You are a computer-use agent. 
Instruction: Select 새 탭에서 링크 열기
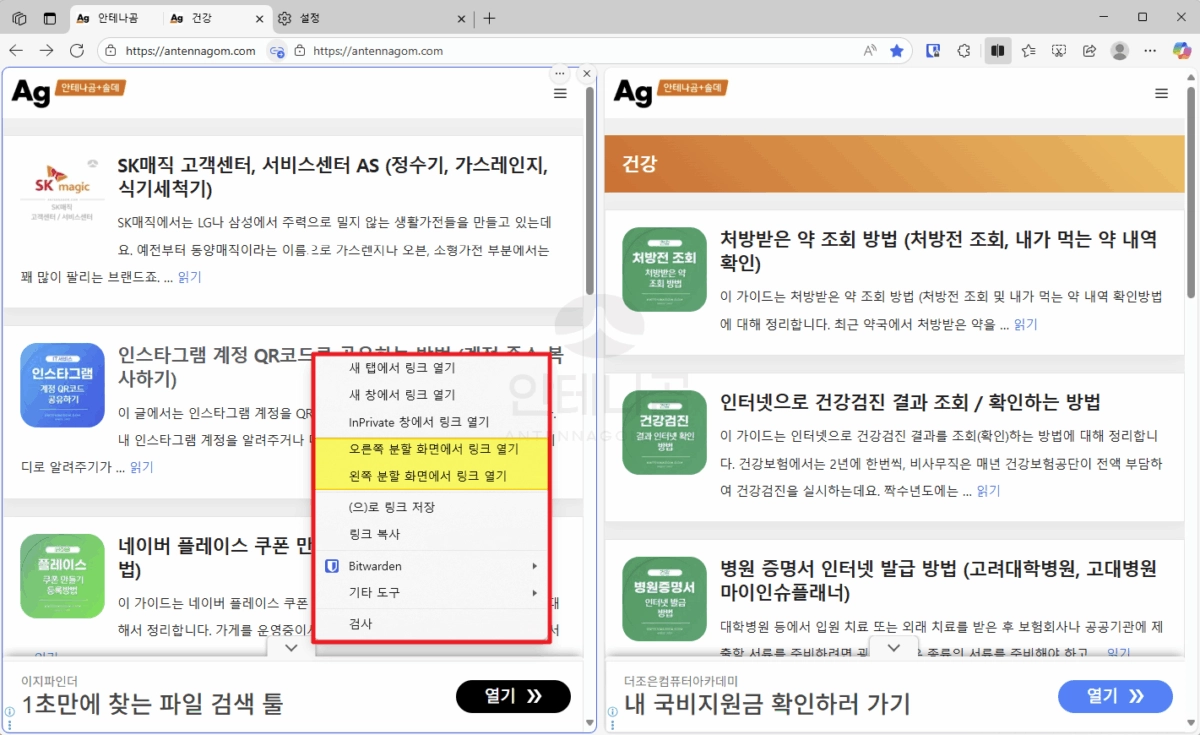431,367
